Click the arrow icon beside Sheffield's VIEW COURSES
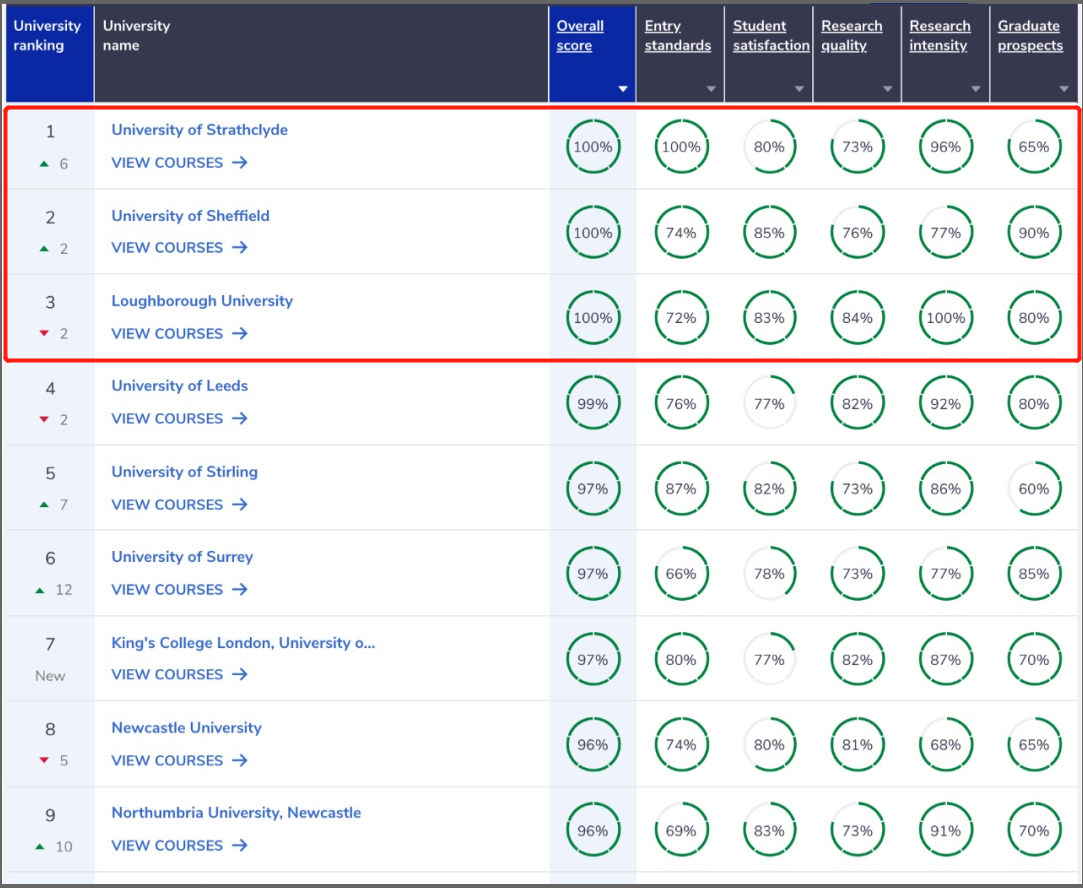The width and height of the screenshot is (1083, 888). pos(240,247)
